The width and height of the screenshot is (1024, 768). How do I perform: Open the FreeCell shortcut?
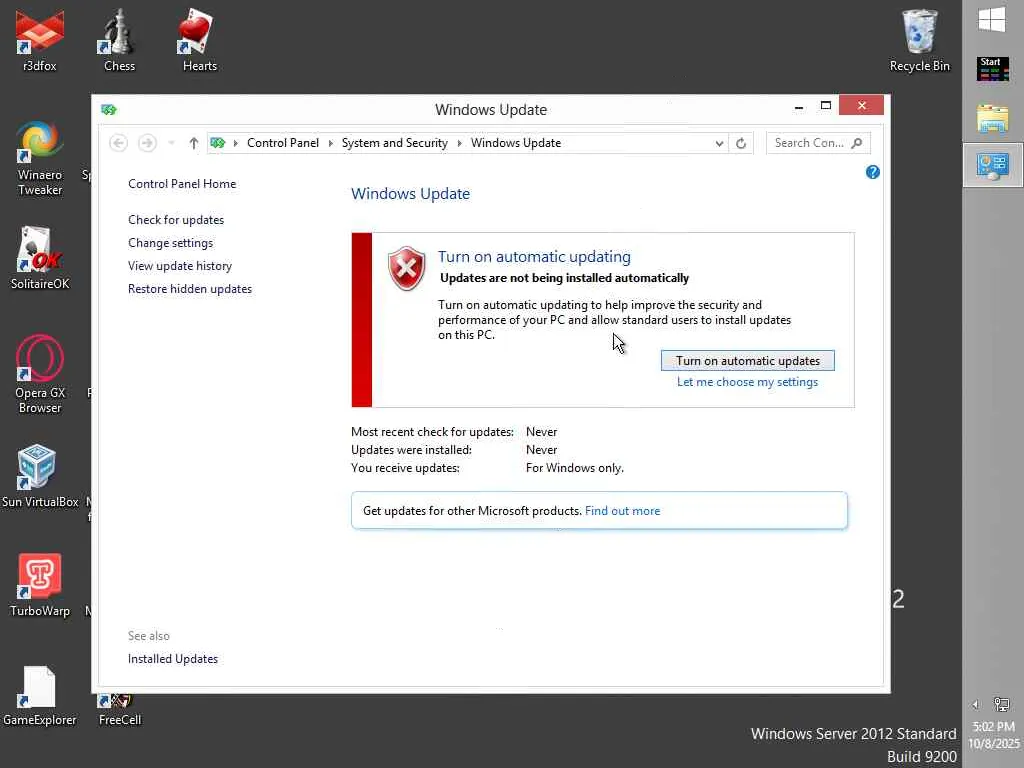coord(120,709)
